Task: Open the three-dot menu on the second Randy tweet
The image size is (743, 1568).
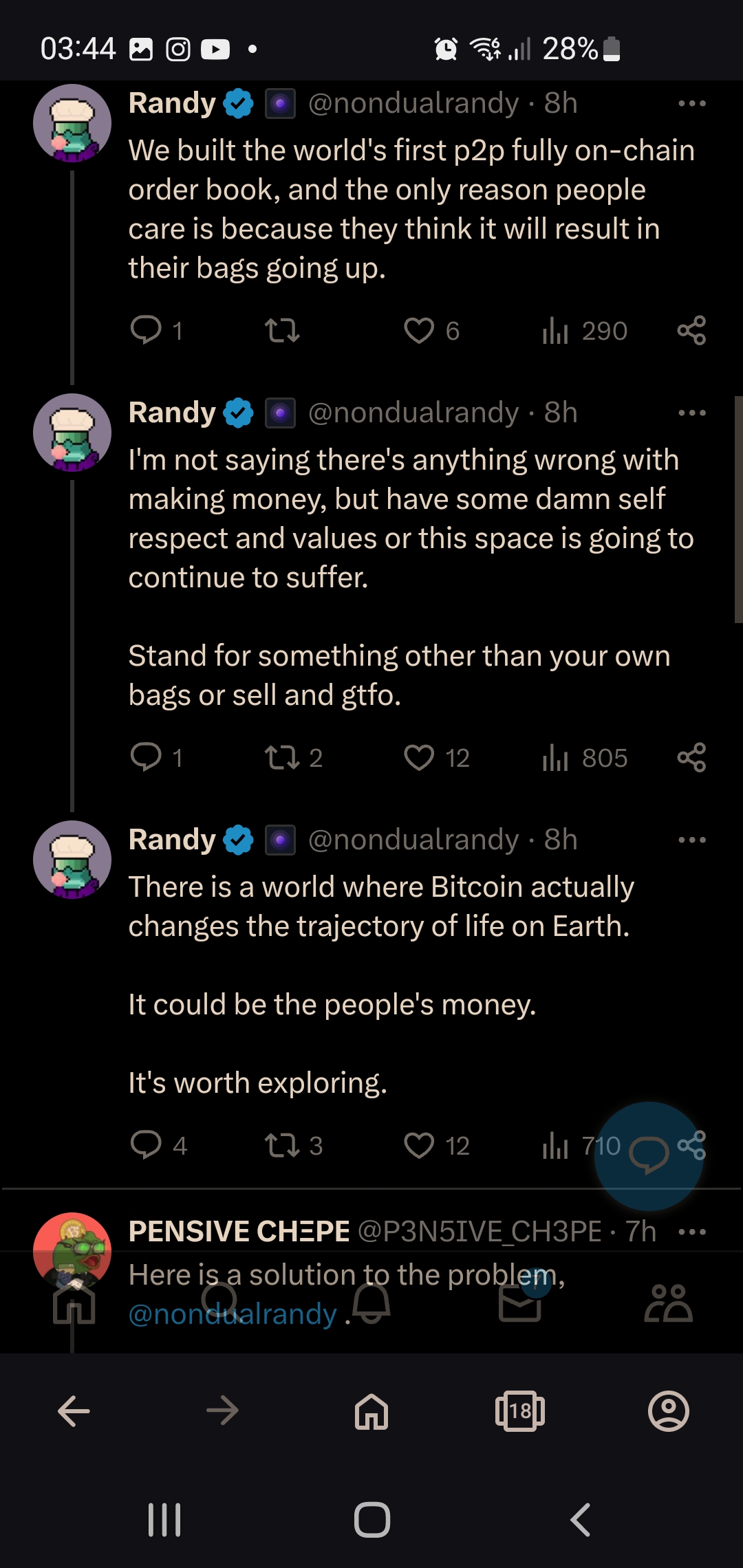Action: click(692, 413)
